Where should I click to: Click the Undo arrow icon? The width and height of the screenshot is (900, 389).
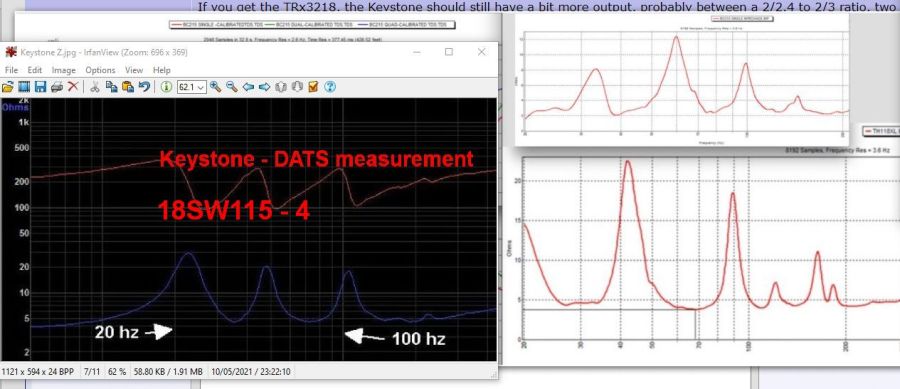pyautogui.click(x=144, y=87)
